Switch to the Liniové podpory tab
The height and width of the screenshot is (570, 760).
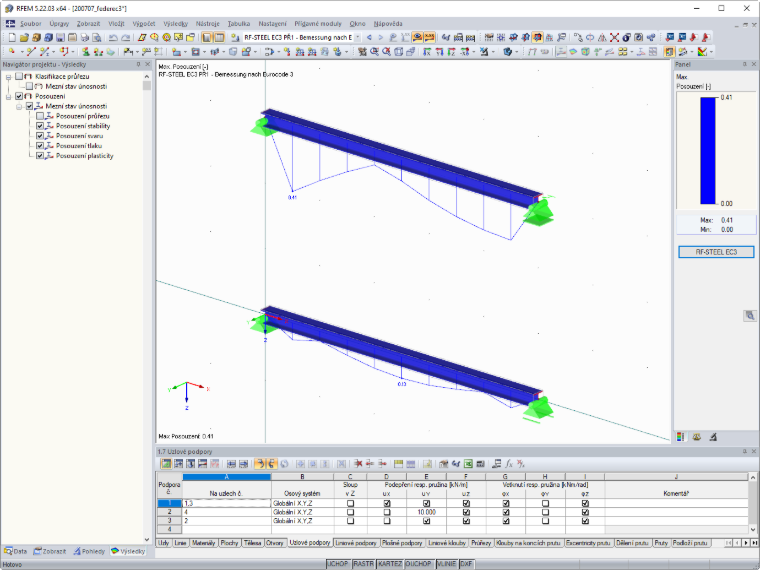click(x=356, y=543)
